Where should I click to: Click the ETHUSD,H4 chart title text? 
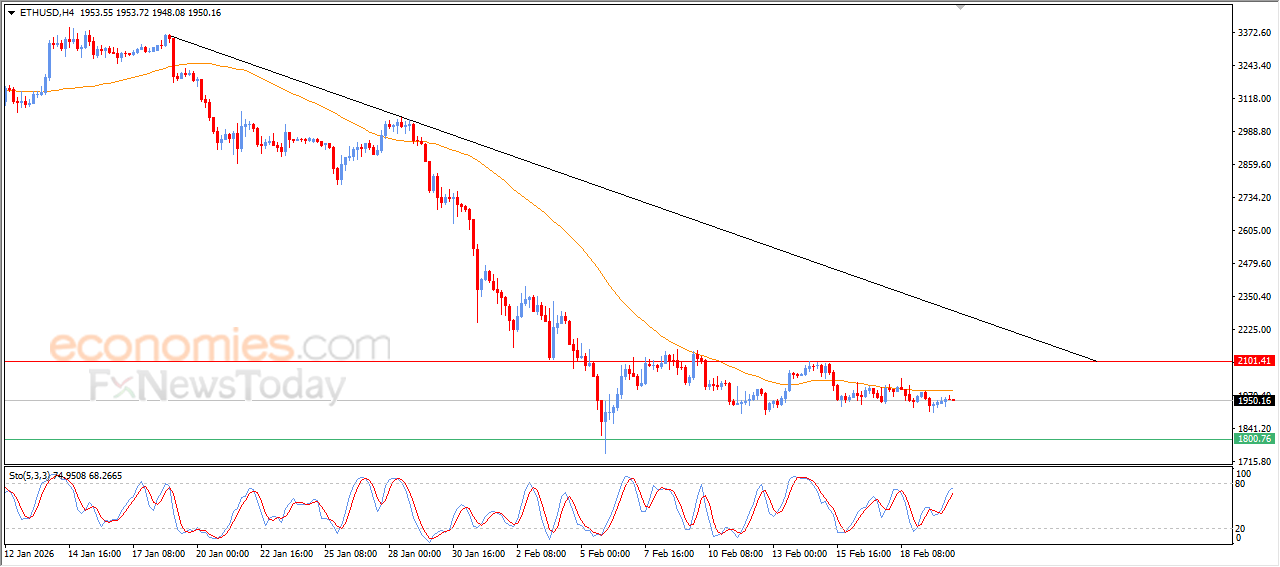tap(46, 13)
